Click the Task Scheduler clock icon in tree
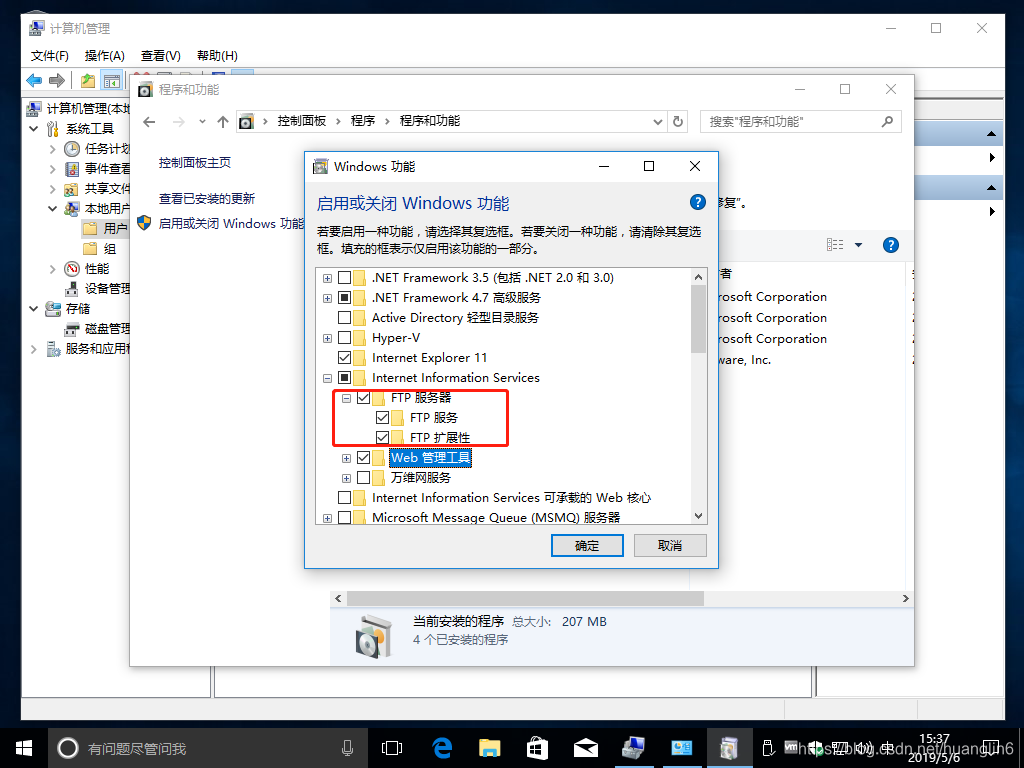The height and width of the screenshot is (768, 1024). (72, 149)
